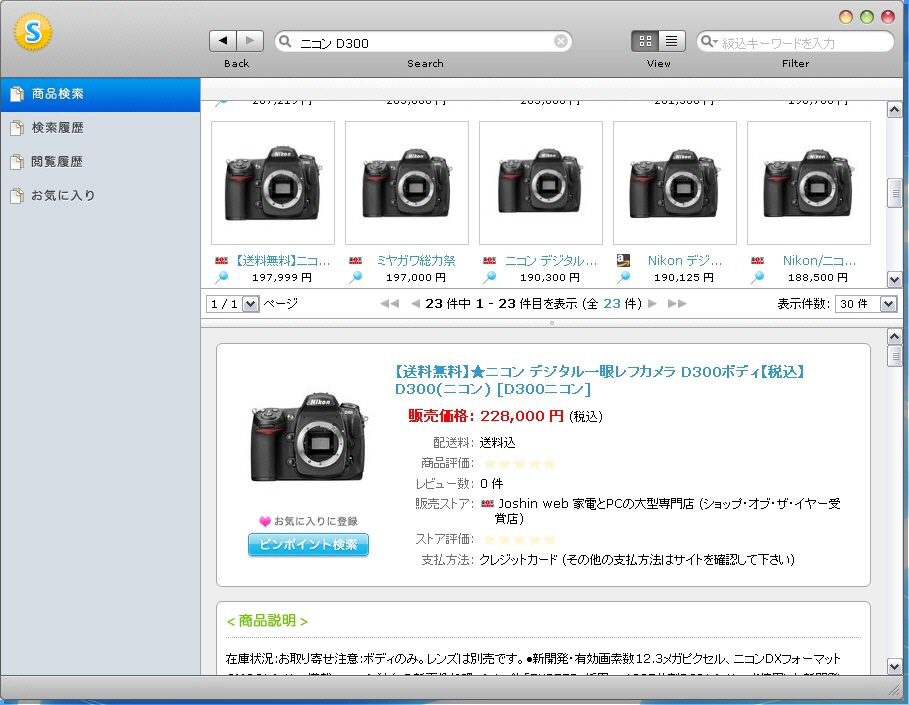Clear the search field with the X button
The height and width of the screenshot is (705, 909).
[x=561, y=41]
